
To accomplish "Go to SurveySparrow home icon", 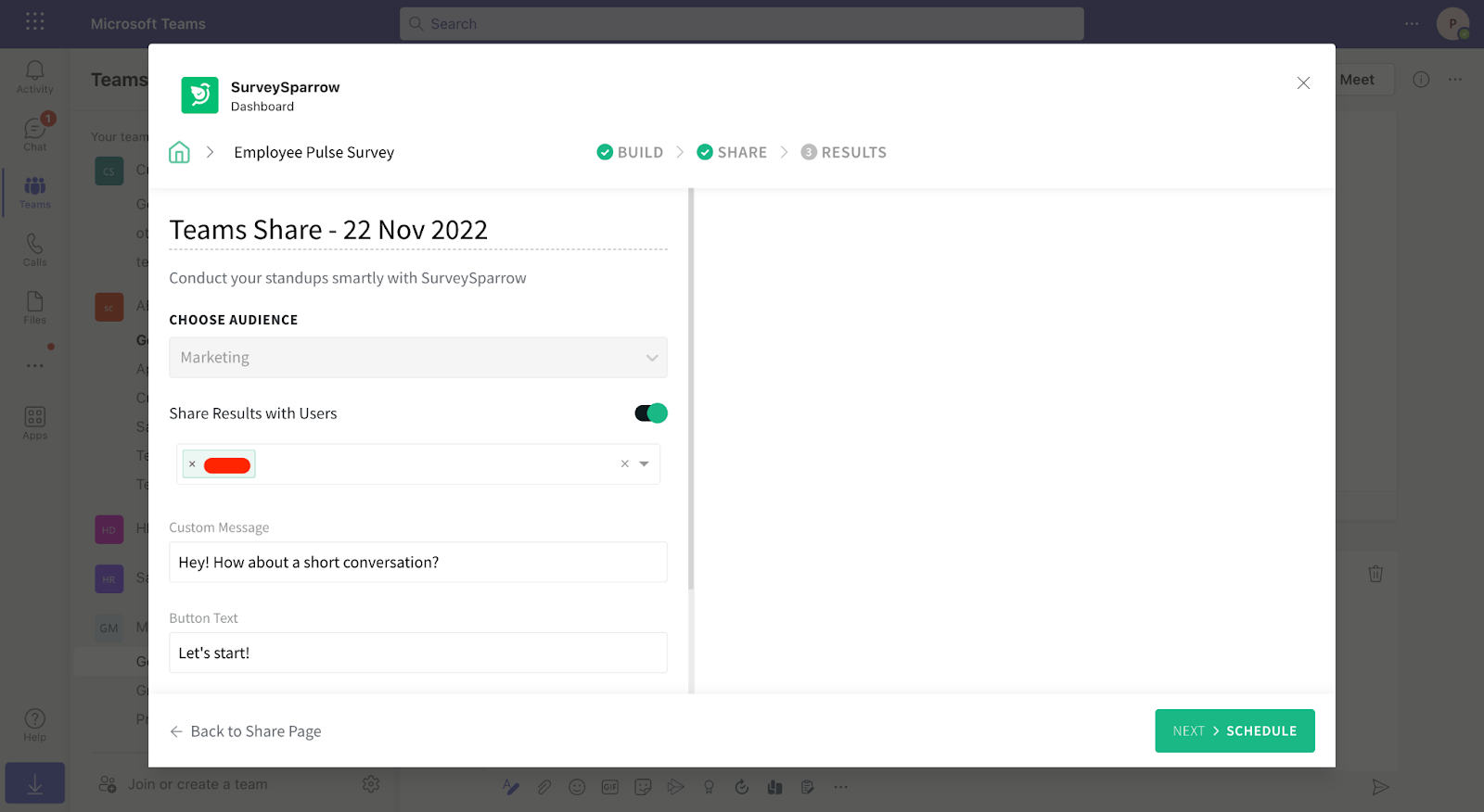I will (x=179, y=152).
